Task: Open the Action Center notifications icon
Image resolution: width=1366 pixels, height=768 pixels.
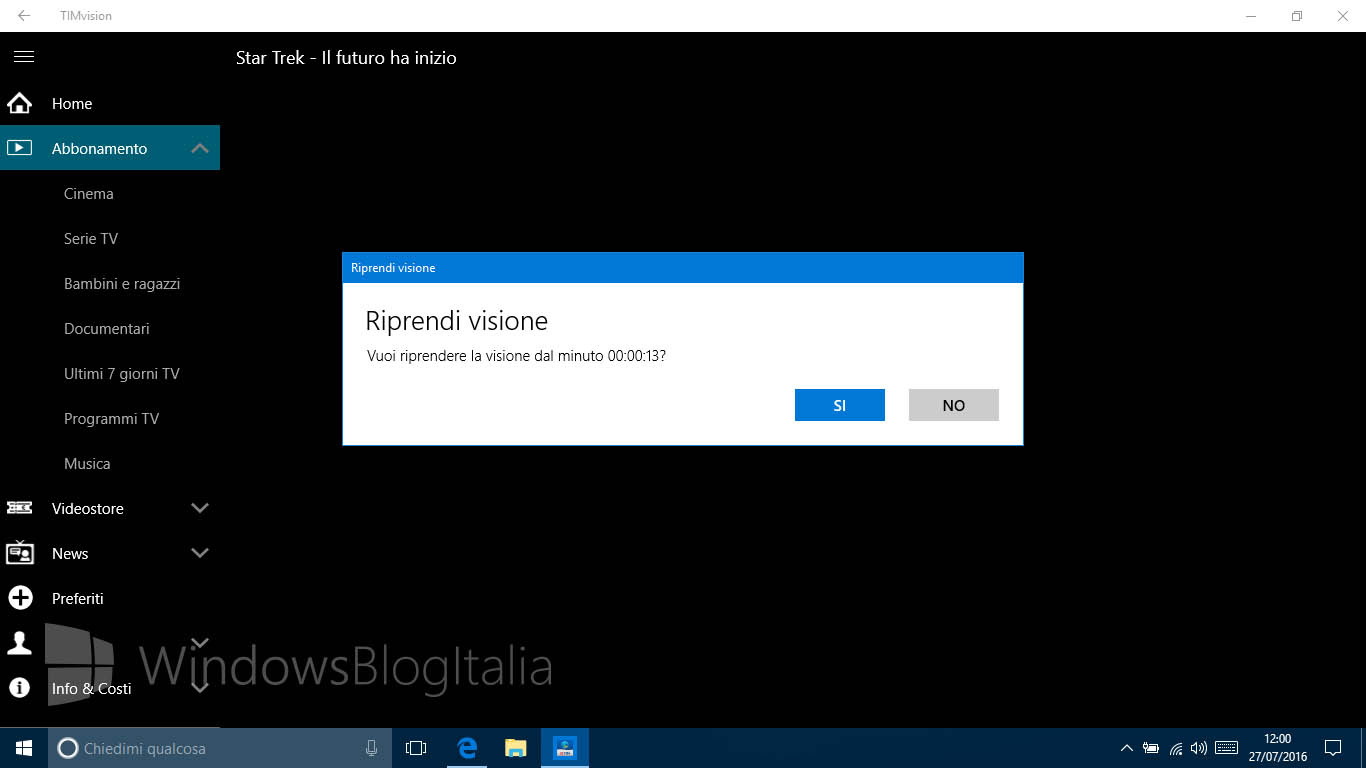Action: (x=1332, y=748)
